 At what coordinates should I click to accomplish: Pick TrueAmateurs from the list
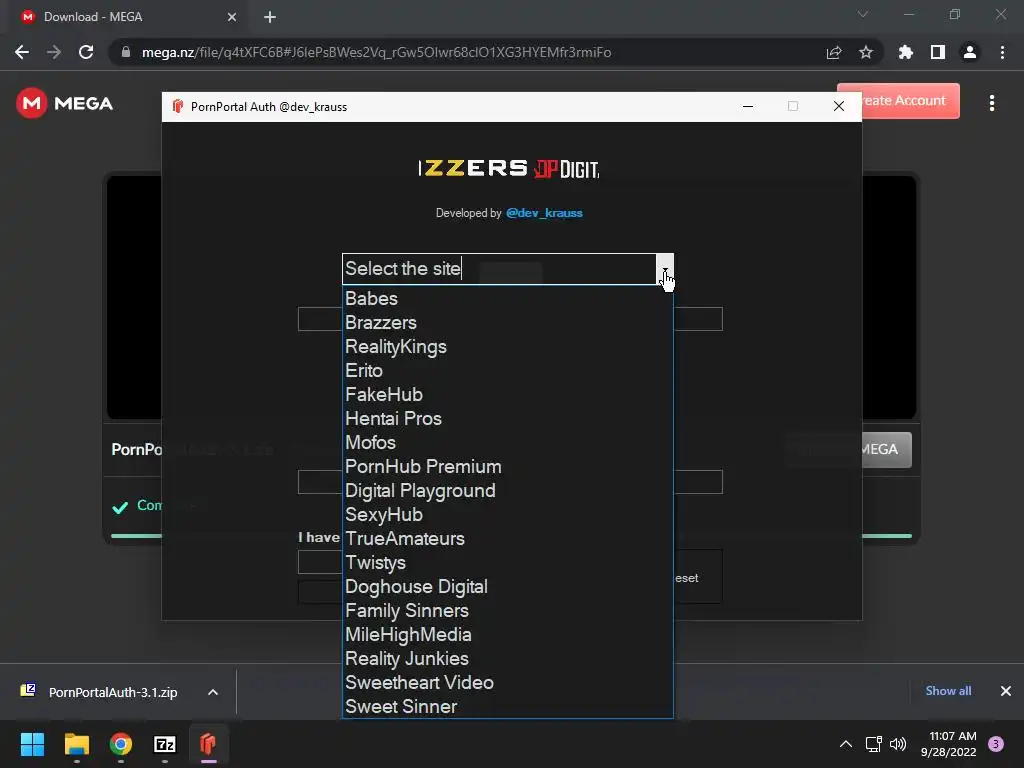click(x=507, y=539)
